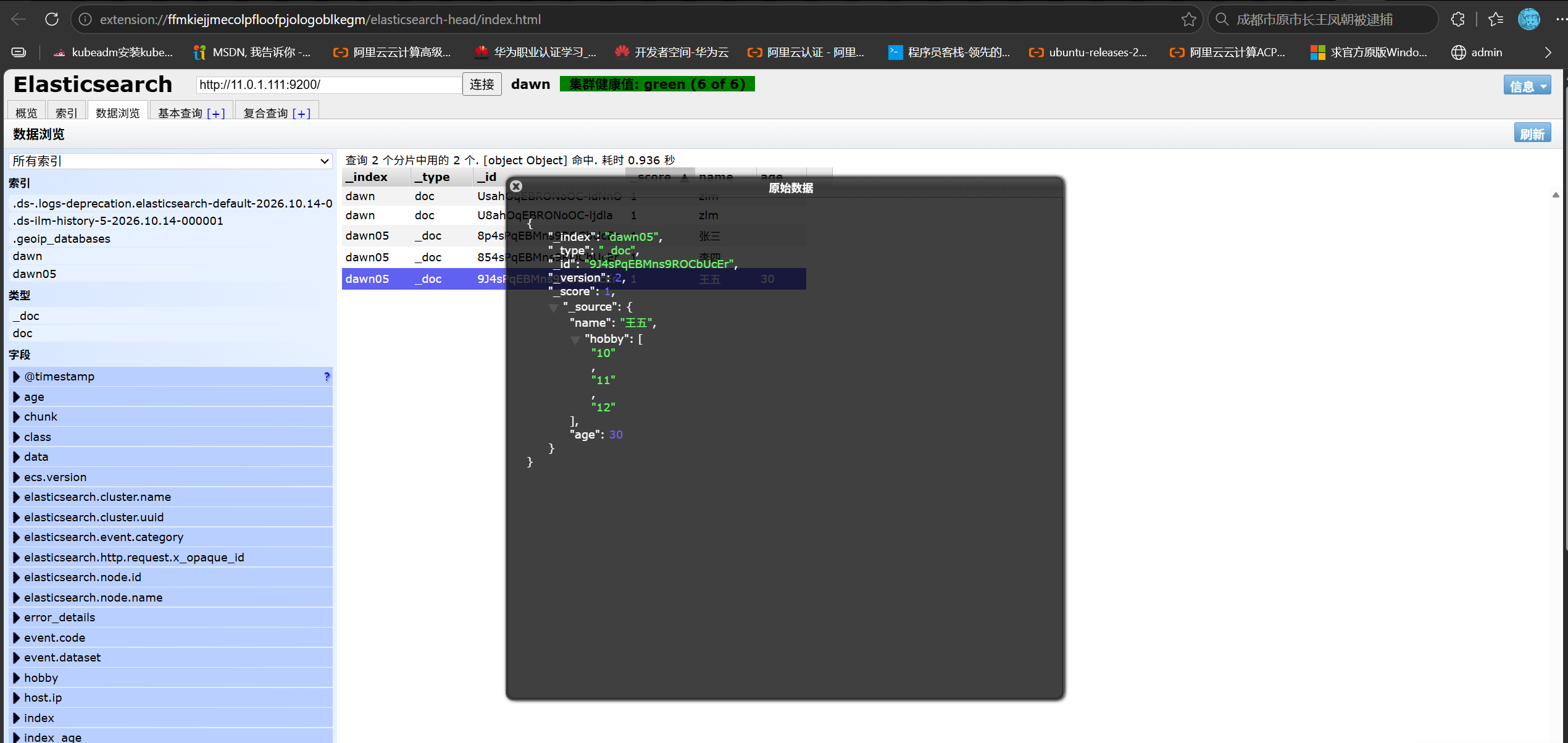The image size is (1568, 743).
Task: Filter by the dawn05 index in sidebar
Action: point(172,274)
